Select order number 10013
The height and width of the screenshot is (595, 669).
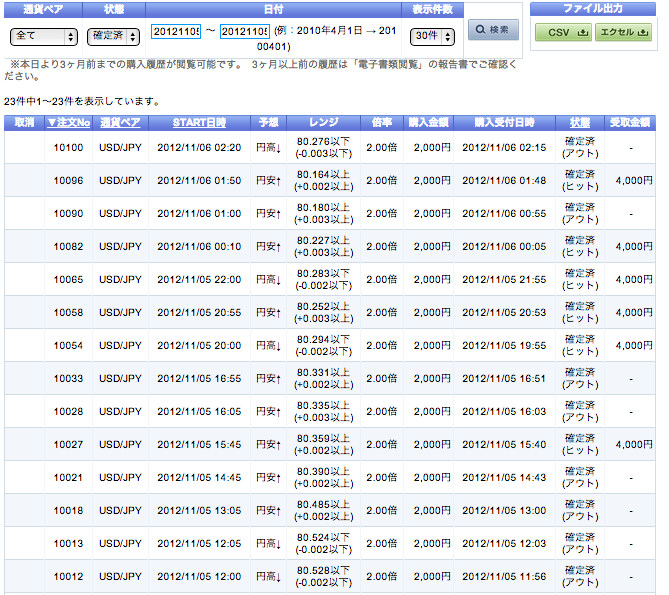[x=68, y=543]
